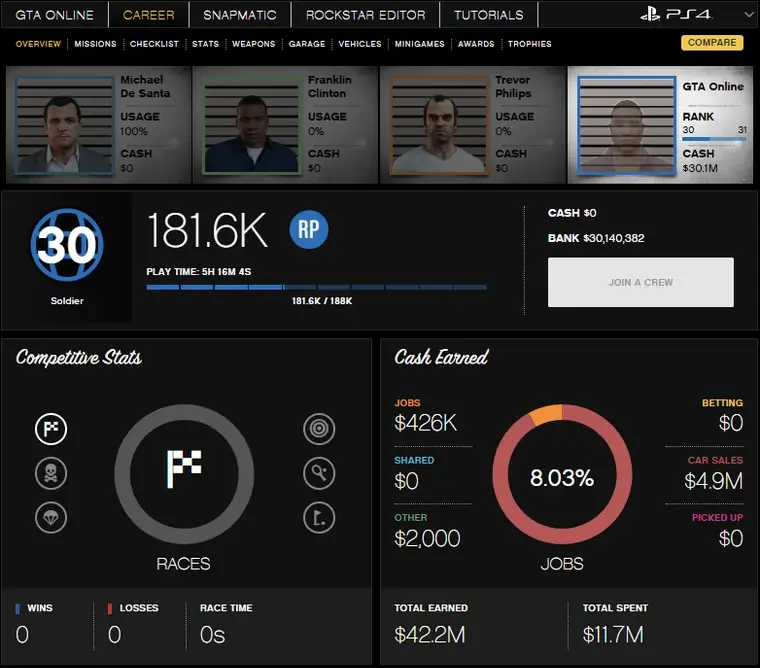
Task: Click the blue RP badge icon
Action: coord(309,230)
